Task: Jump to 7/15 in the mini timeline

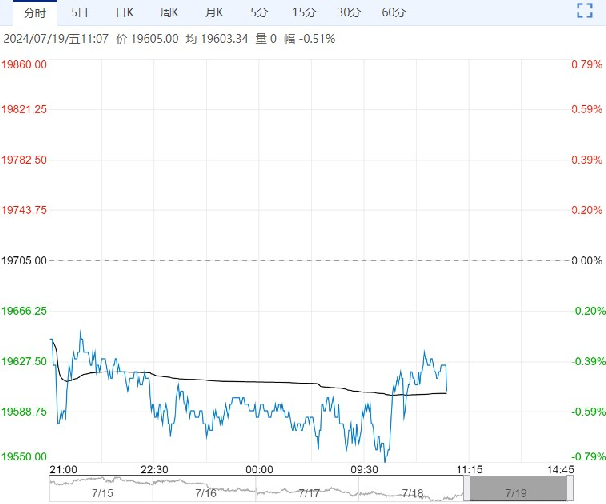Action: 103,493
